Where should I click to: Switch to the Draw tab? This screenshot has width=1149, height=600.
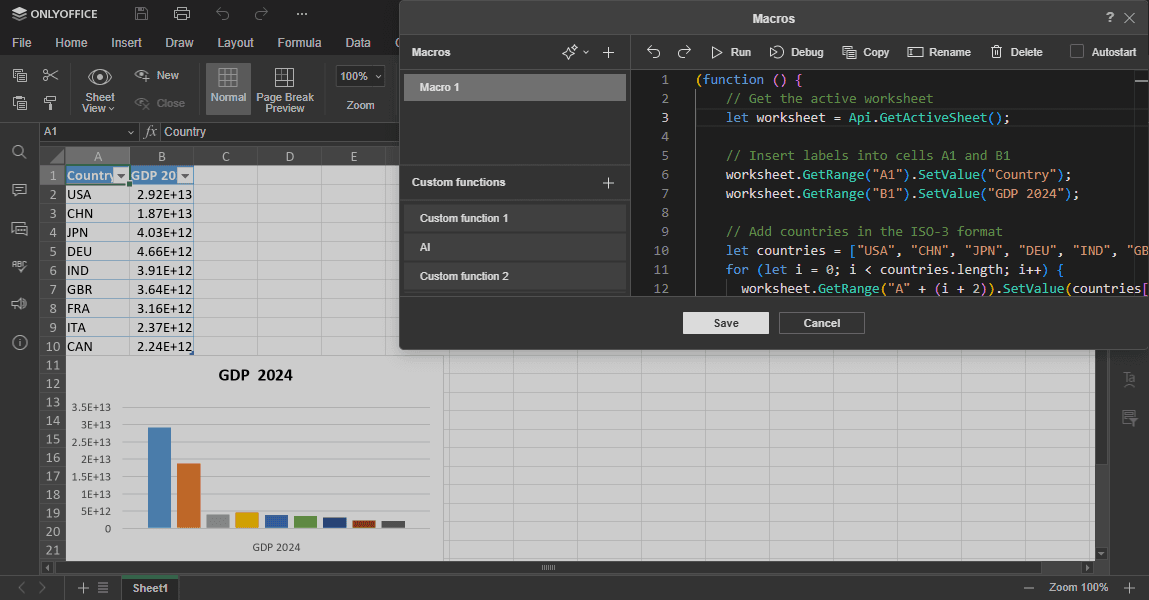point(179,42)
